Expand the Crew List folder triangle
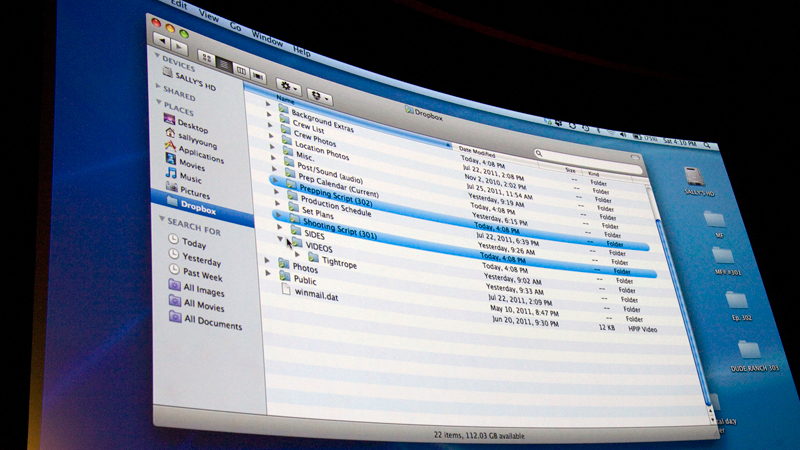Viewport: 800px width, 450px height. click(269, 114)
